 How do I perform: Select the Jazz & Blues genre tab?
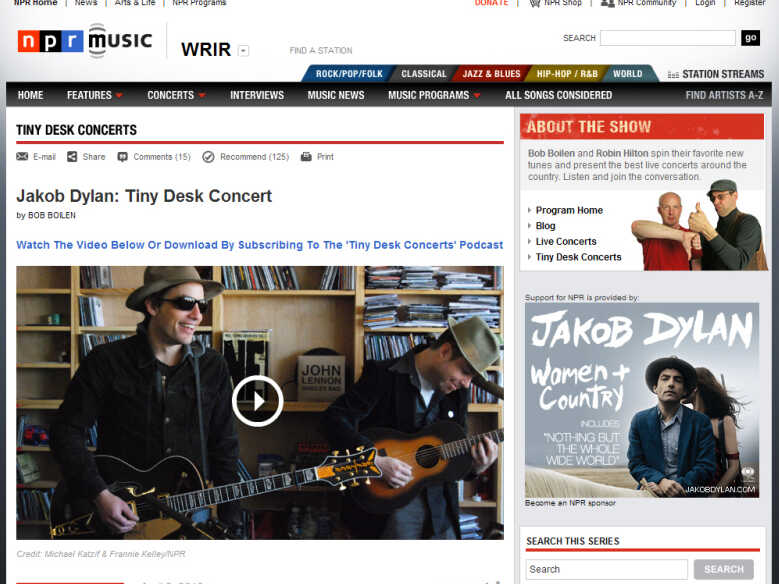(491, 74)
